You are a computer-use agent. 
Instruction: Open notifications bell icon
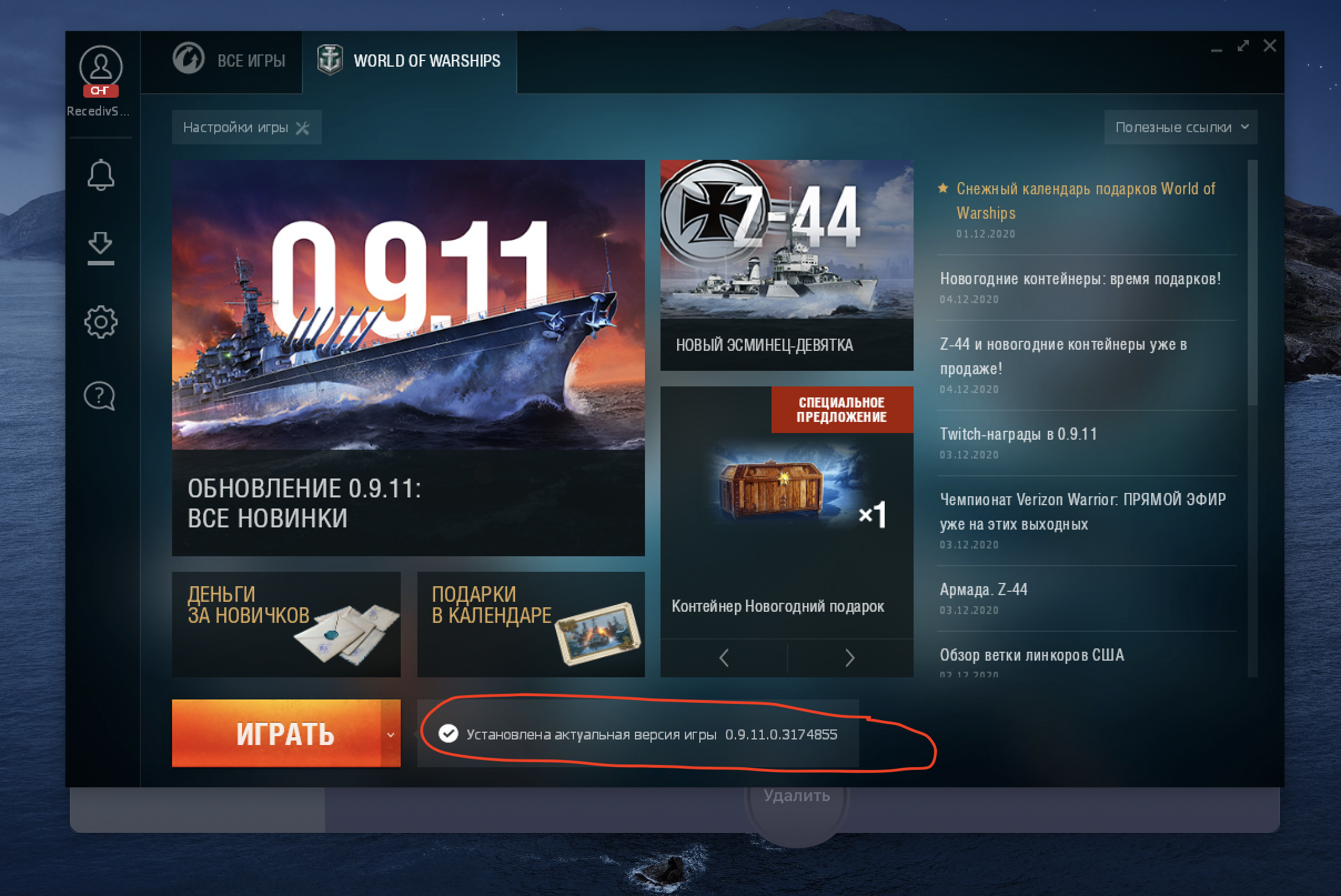coord(100,174)
